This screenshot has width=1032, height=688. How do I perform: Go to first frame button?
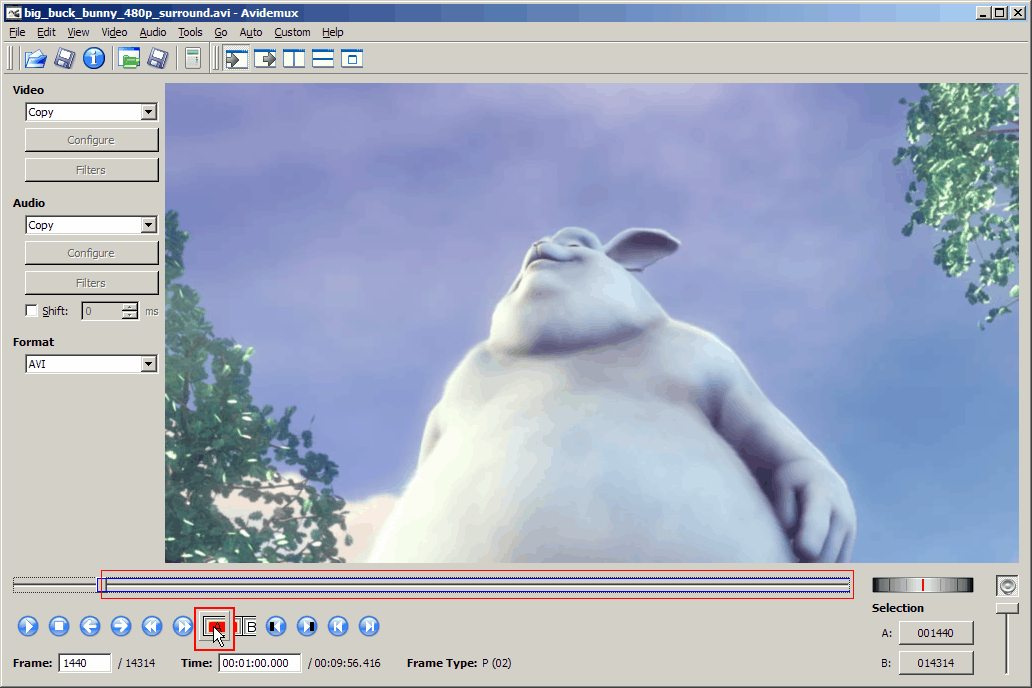click(x=338, y=626)
